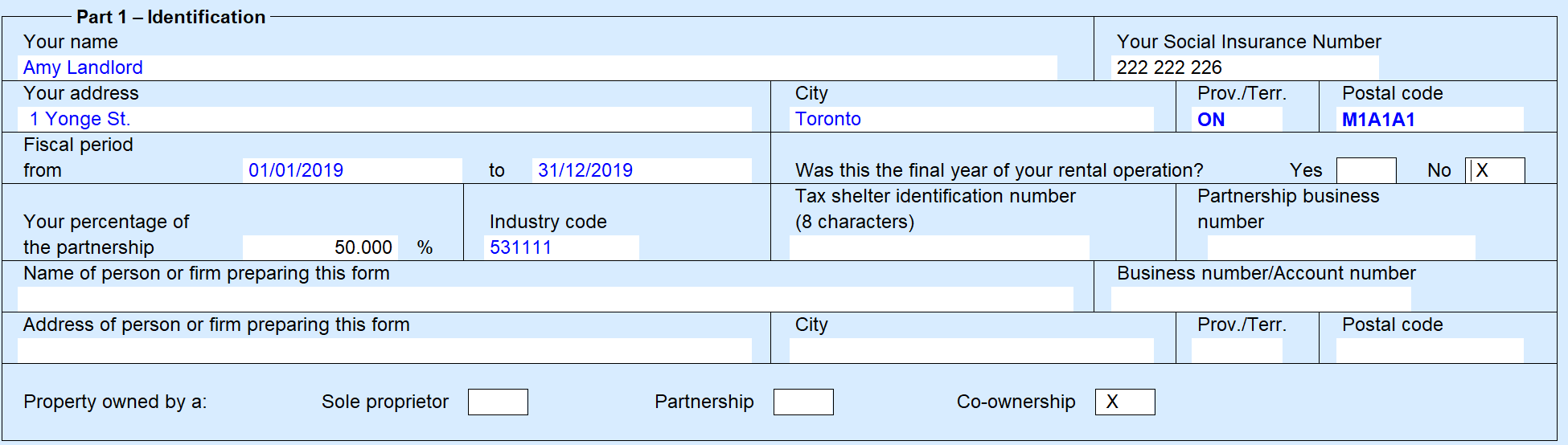This screenshot has width=1568, height=445.
Task: Focus the preparer address input field
Action: 384,350
